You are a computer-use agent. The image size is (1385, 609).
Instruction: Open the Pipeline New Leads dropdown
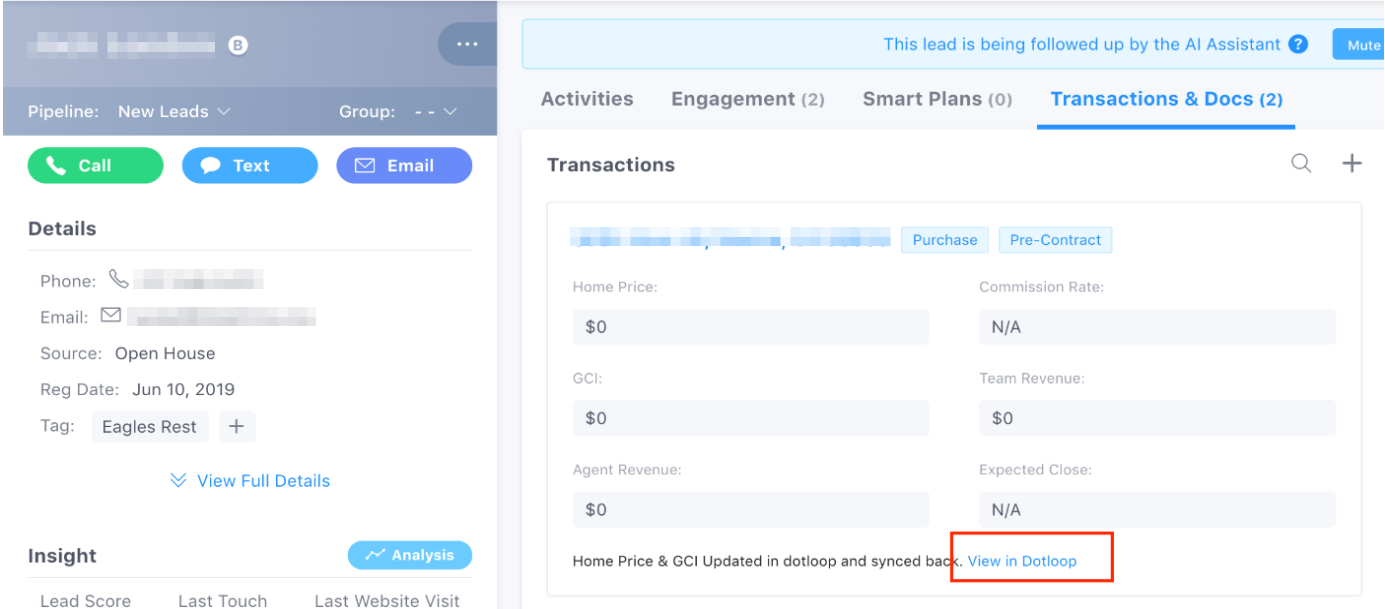pyautogui.click(x=175, y=111)
